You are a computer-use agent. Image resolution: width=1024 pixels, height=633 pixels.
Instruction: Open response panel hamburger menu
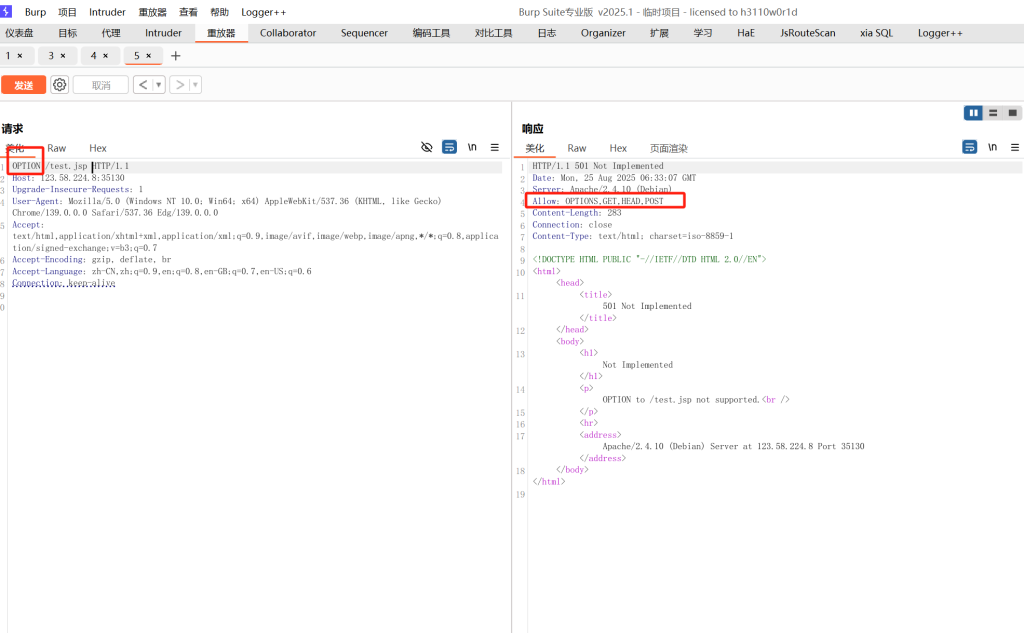[x=1015, y=147]
